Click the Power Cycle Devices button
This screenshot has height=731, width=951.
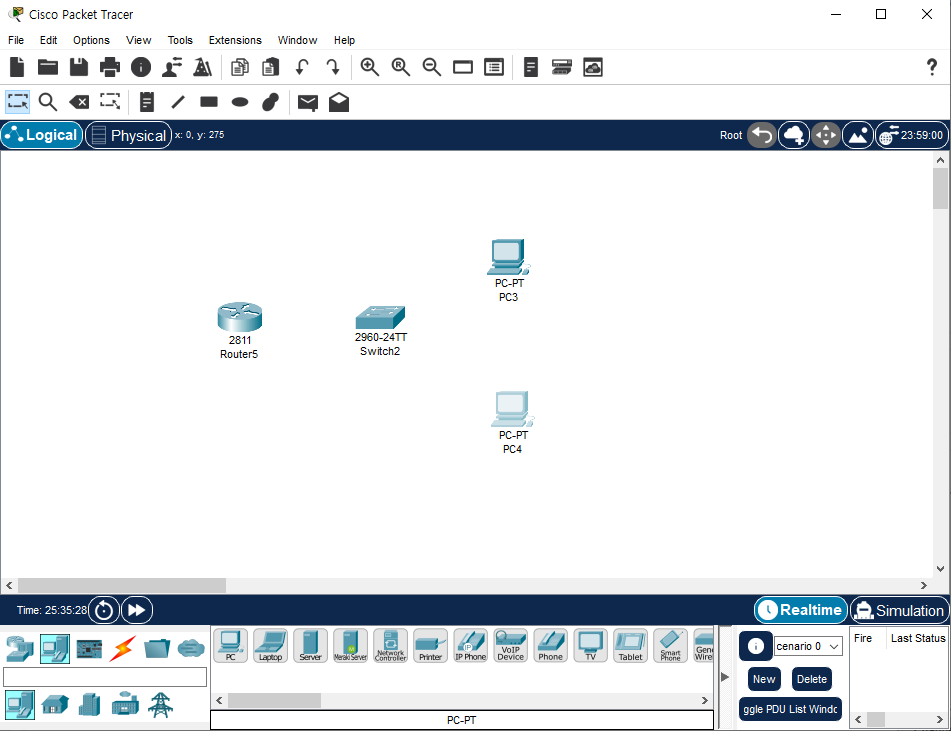tap(104, 610)
